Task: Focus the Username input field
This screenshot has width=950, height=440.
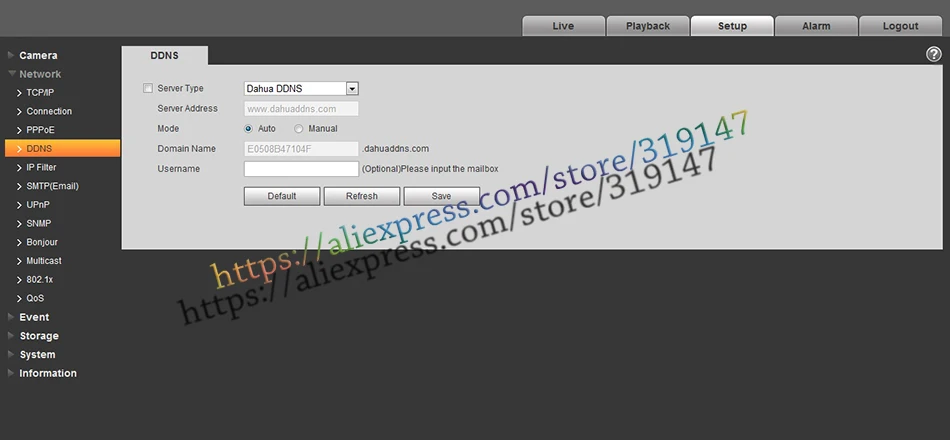Action: pyautogui.click(x=301, y=168)
